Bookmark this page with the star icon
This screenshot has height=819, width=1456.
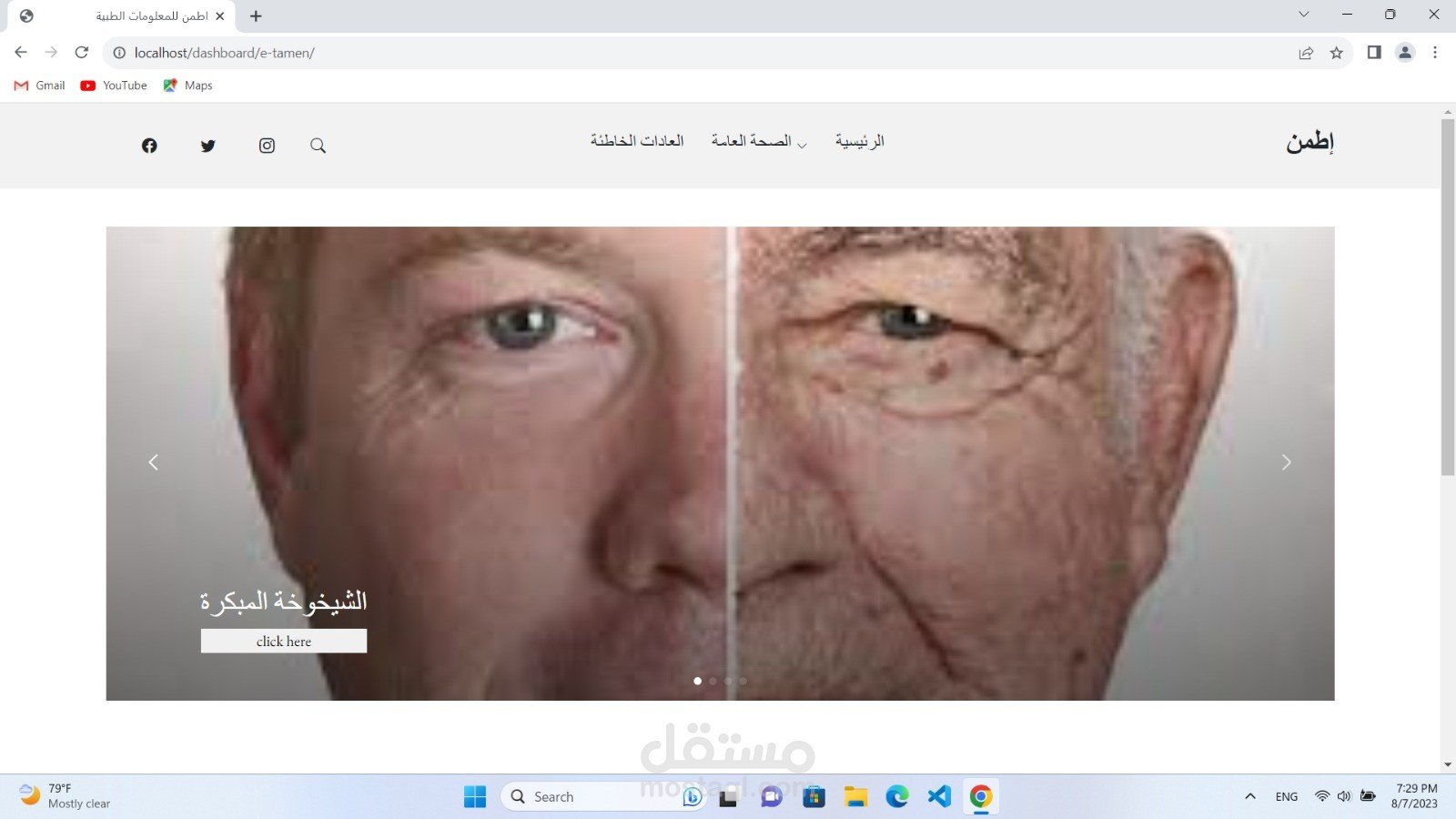click(x=1336, y=53)
